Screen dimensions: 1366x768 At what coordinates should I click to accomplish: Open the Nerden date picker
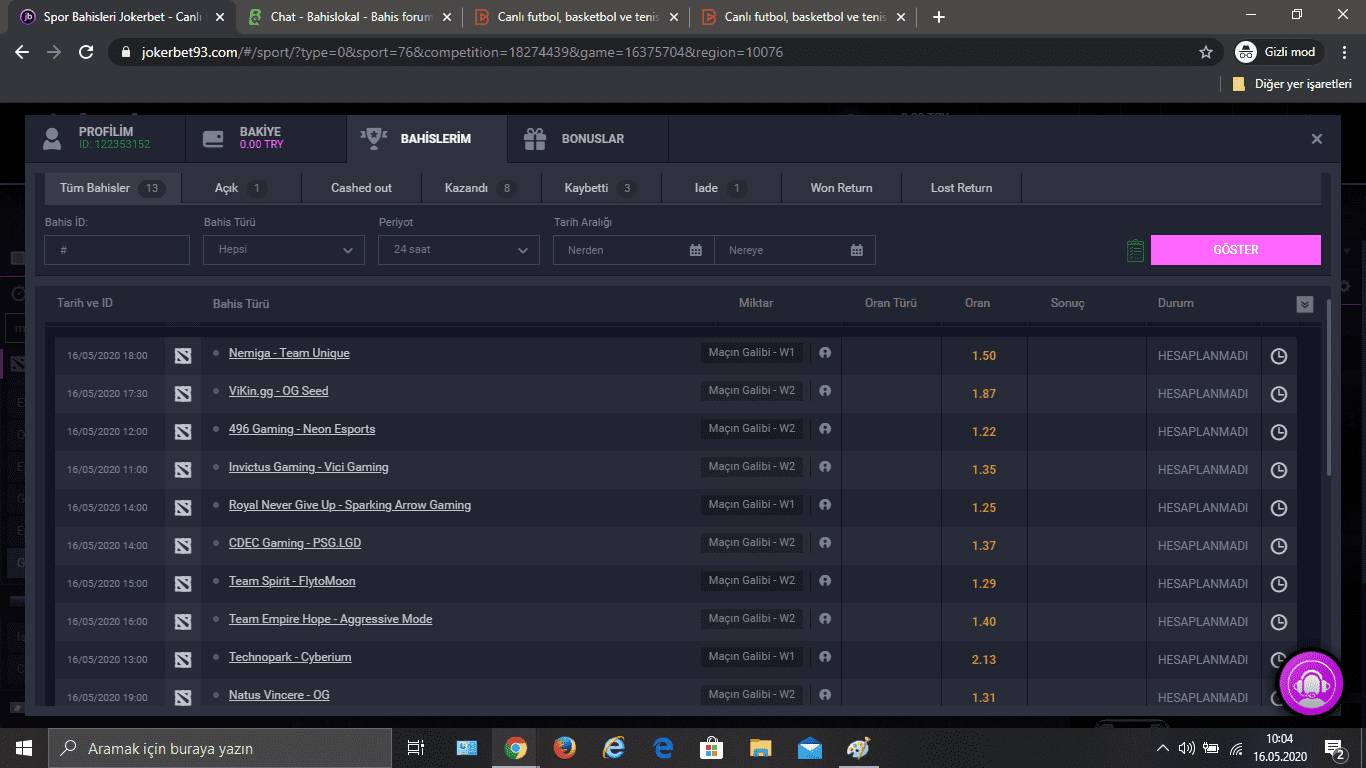[634, 250]
